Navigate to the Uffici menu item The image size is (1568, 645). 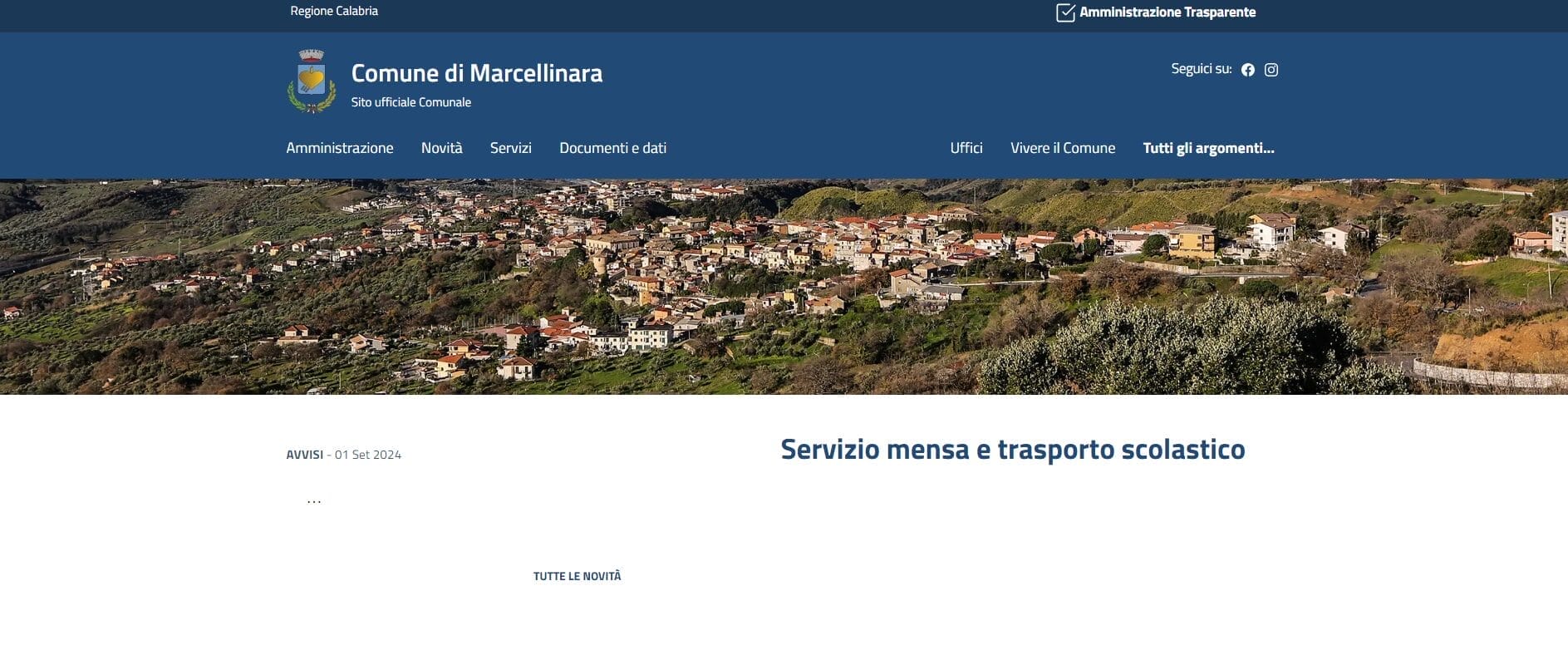click(966, 148)
